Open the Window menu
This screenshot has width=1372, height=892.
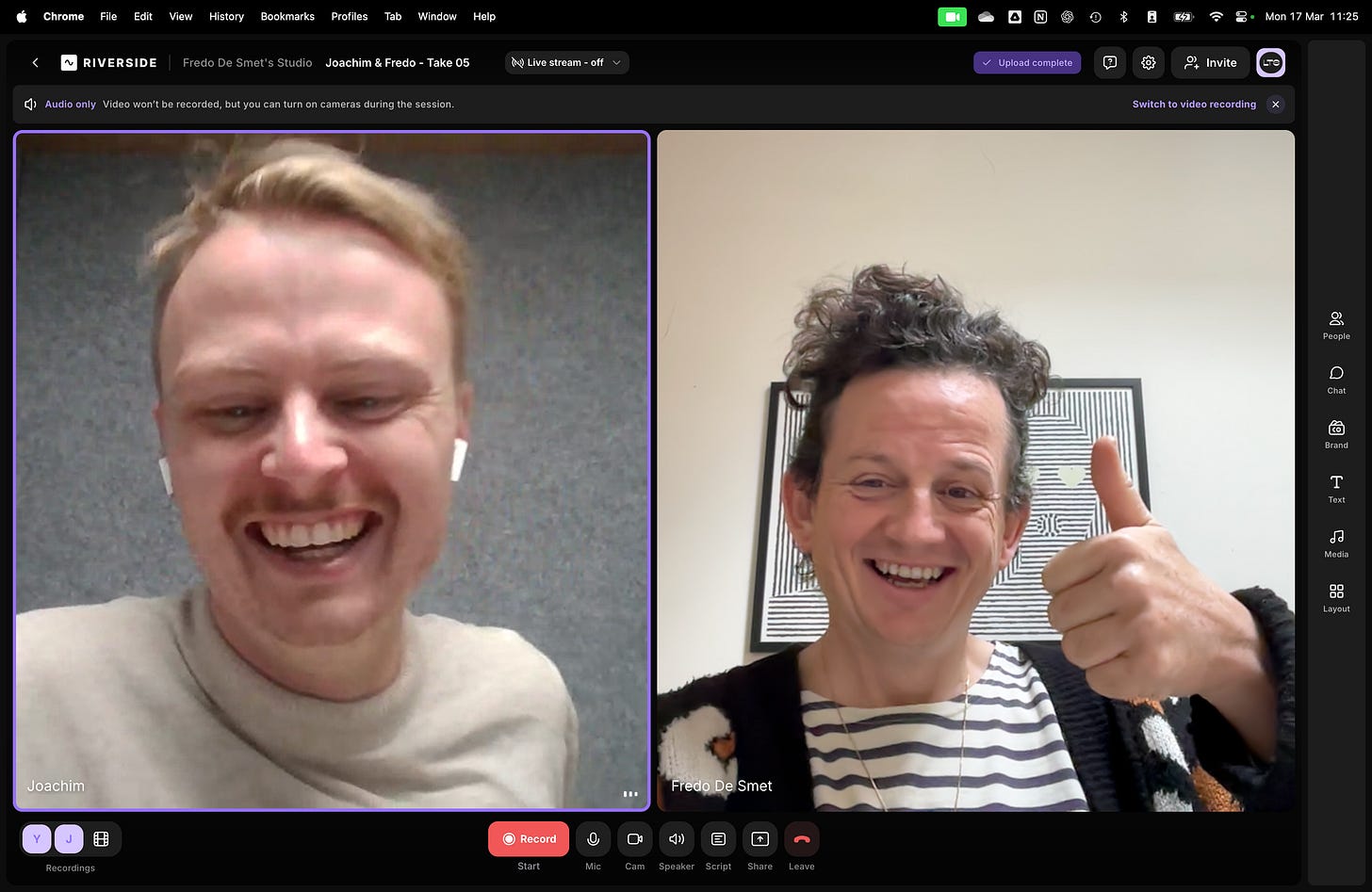[437, 16]
